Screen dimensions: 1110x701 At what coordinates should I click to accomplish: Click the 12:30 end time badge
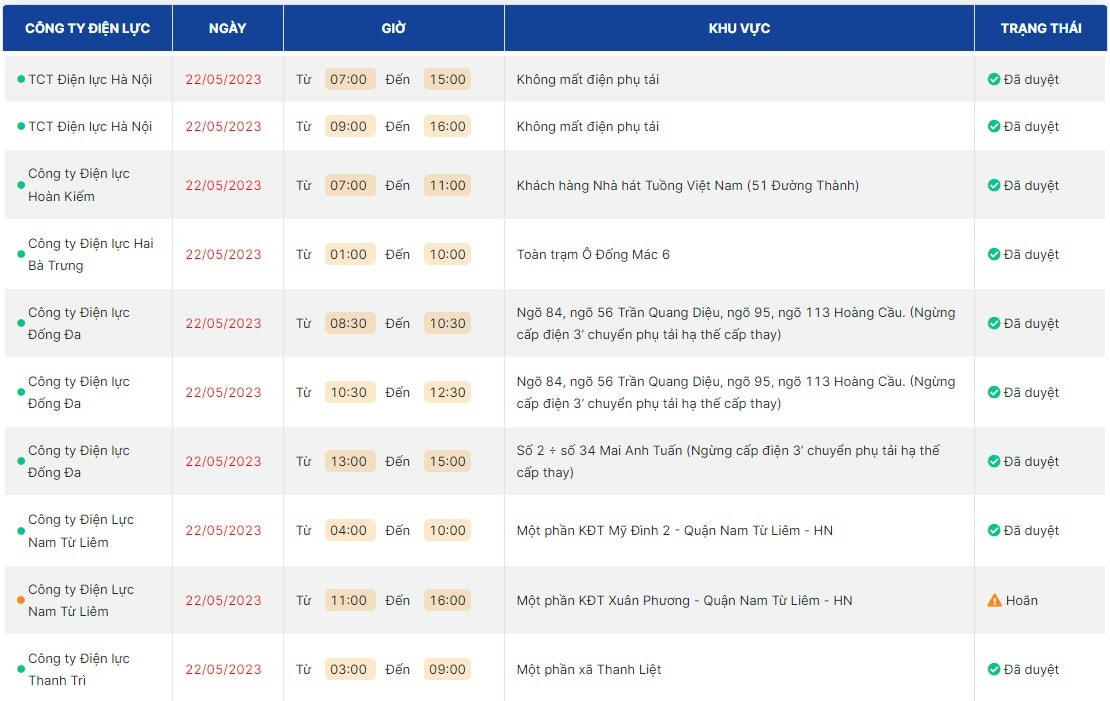click(447, 393)
